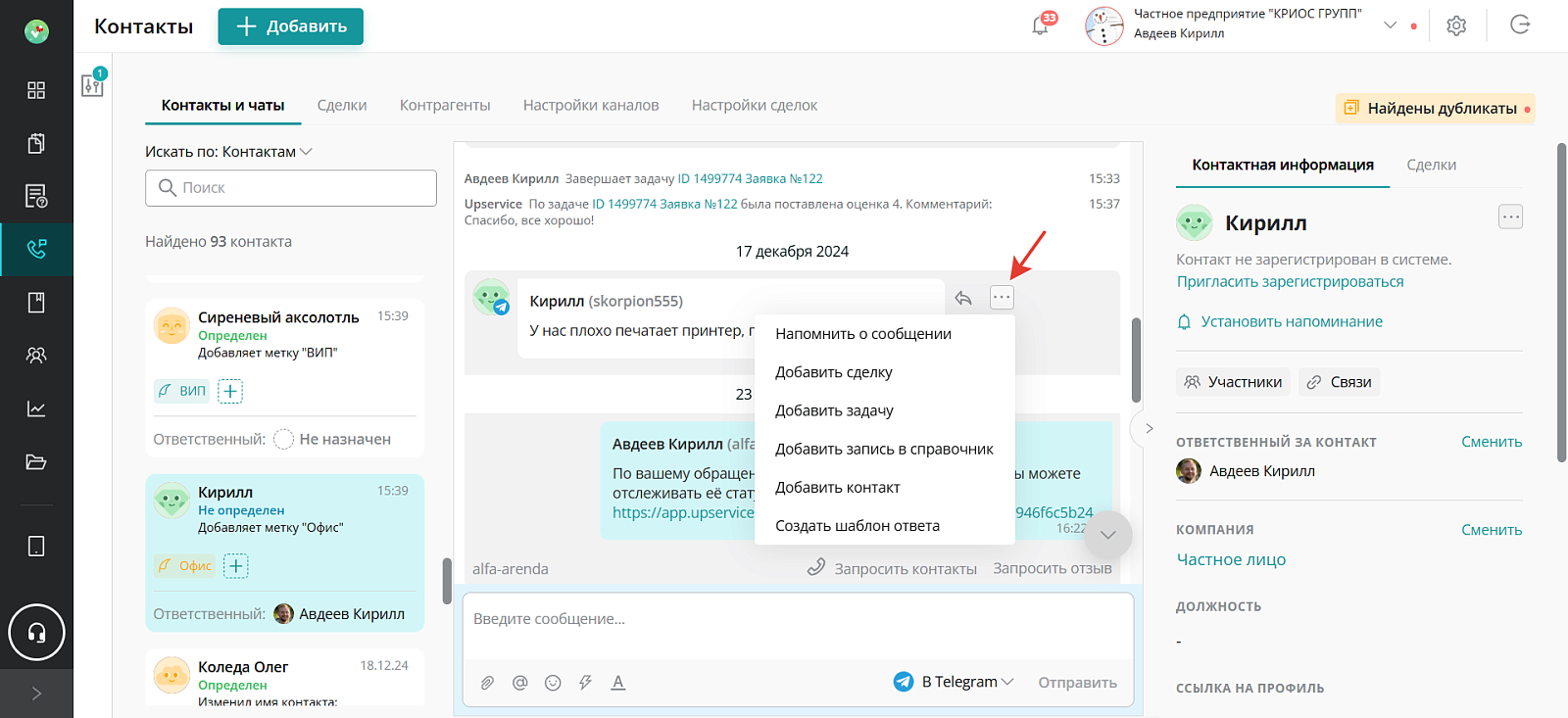This screenshot has width=1568, height=718.
Task: Click the support headset icon
Action: click(x=36, y=632)
